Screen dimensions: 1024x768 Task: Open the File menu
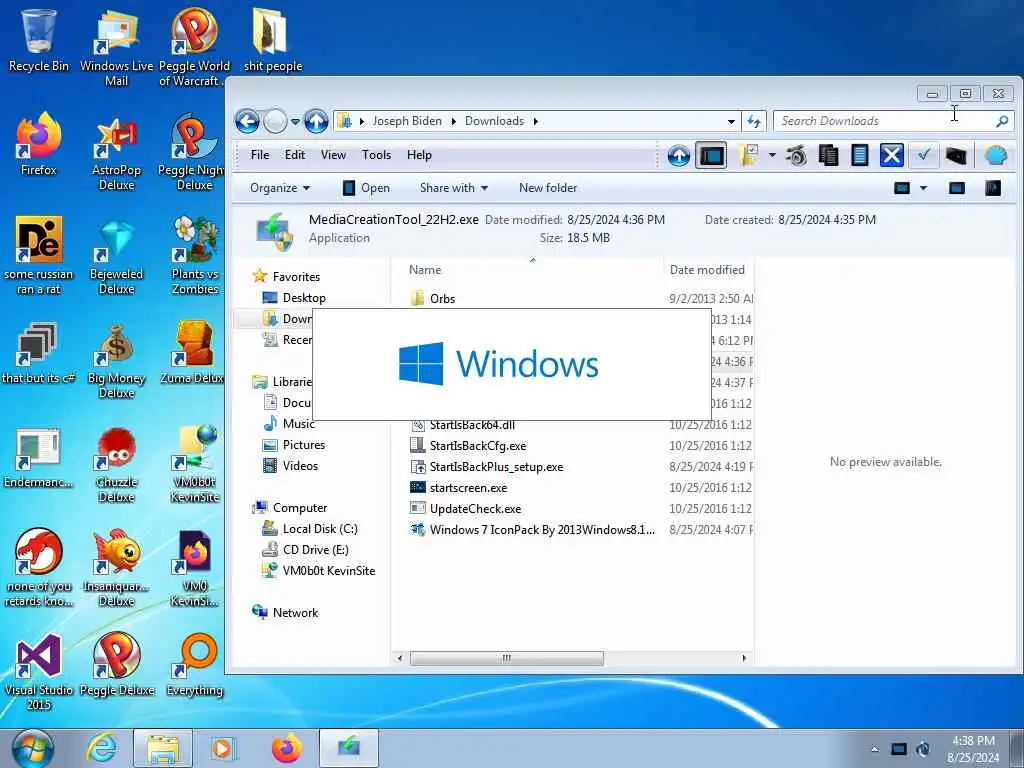point(260,155)
